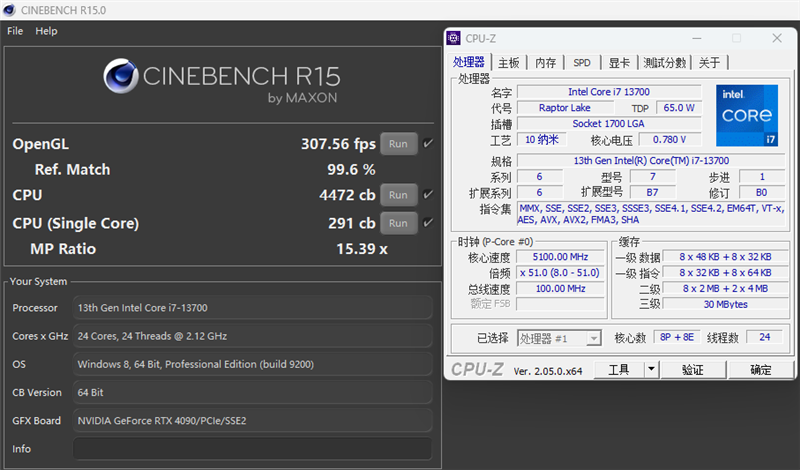Toggle the OpenGL test checkbox
Screen dimensions: 800x470
(x=428, y=143)
